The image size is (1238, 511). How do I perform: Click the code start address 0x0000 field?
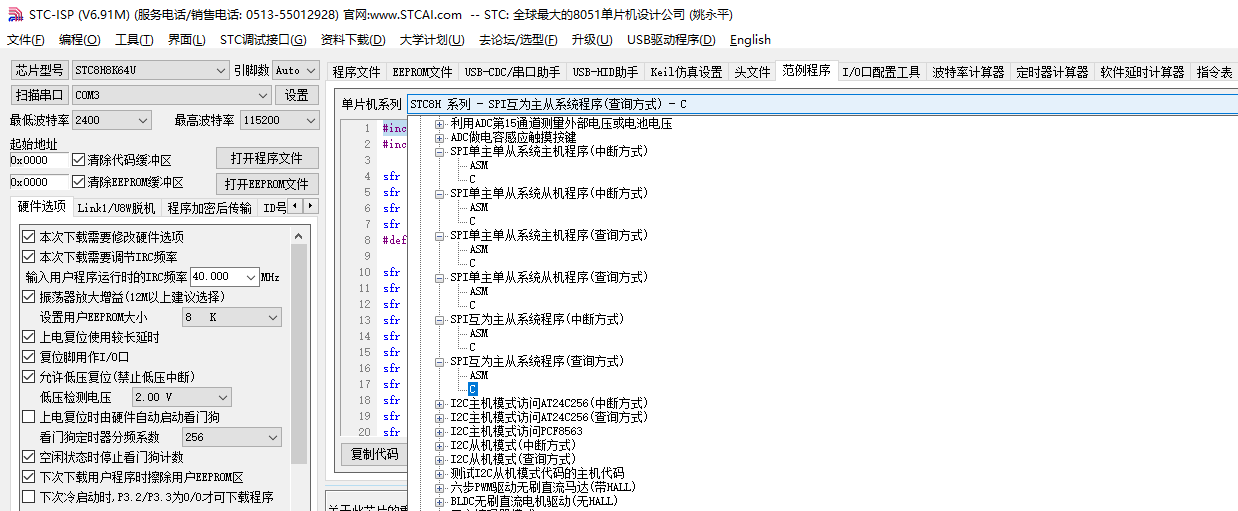point(39,160)
